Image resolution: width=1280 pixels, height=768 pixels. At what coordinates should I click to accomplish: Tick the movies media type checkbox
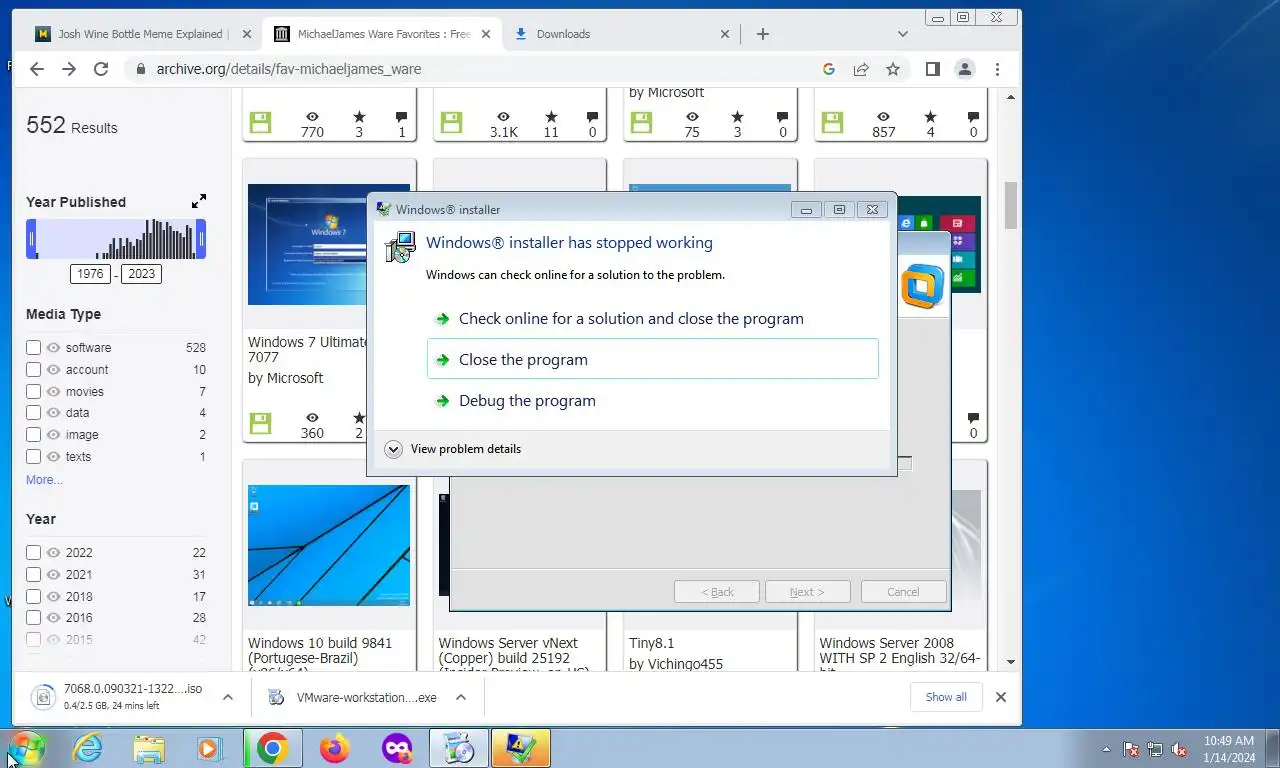(33, 392)
